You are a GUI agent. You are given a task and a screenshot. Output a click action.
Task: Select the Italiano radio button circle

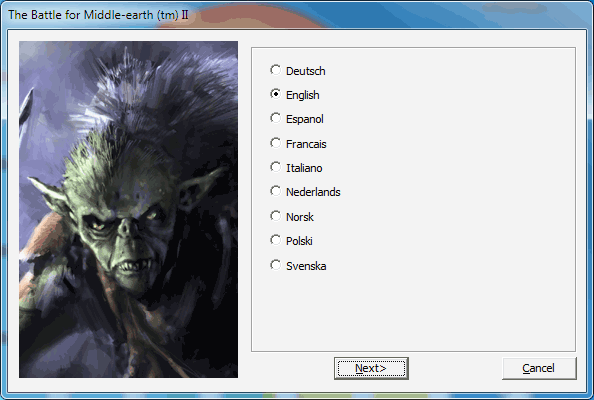click(275, 167)
